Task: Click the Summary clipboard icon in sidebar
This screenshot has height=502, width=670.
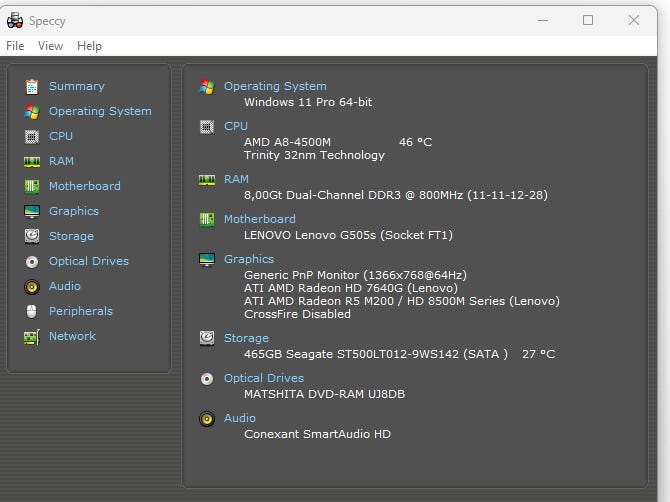Action: coord(32,86)
